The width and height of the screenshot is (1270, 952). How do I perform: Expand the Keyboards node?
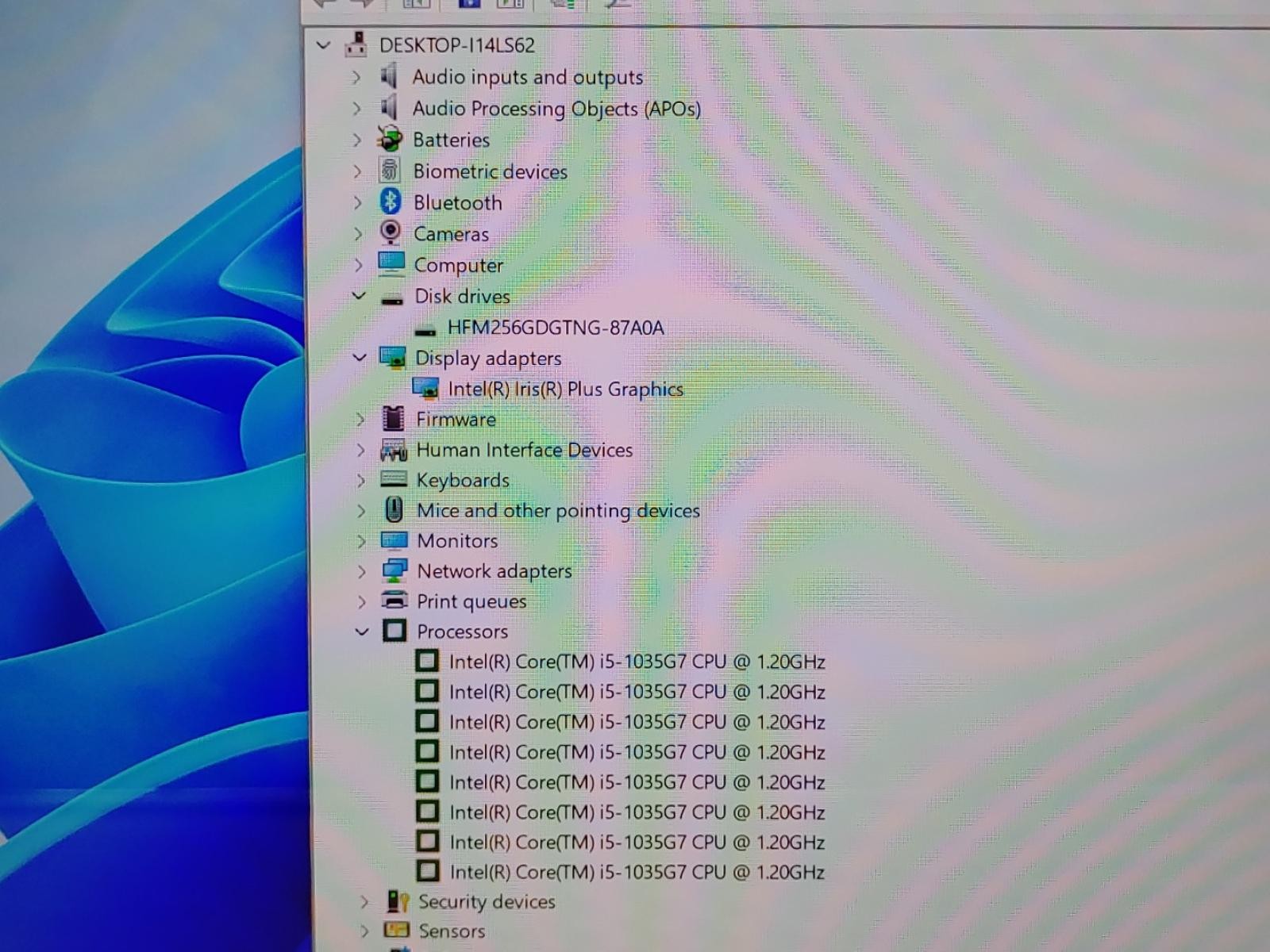tap(361, 480)
